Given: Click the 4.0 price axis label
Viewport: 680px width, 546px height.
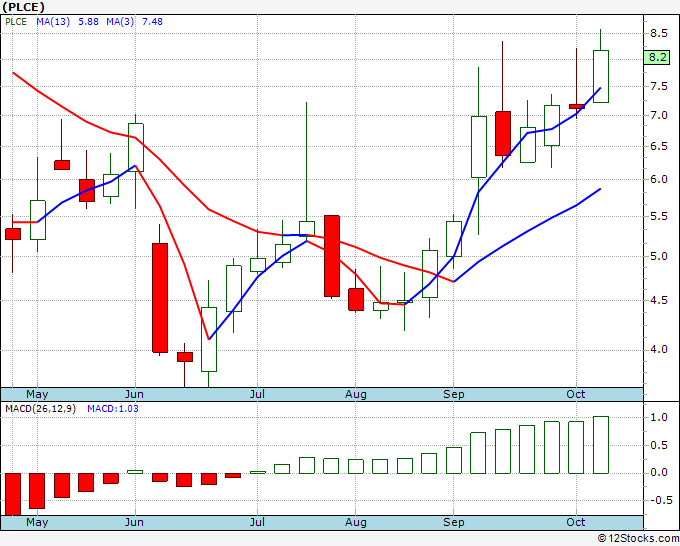Looking at the screenshot, I should pyautogui.click(x=658, y=350).
